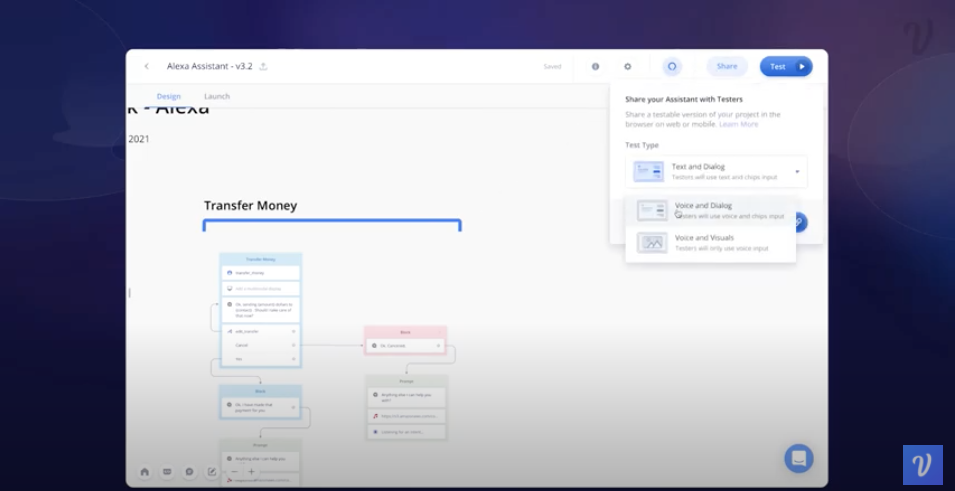The width and height of the screenshot is (955, 491).
Task: Click the audio URL step in right Prompt block
Action: tap(406, 416)
